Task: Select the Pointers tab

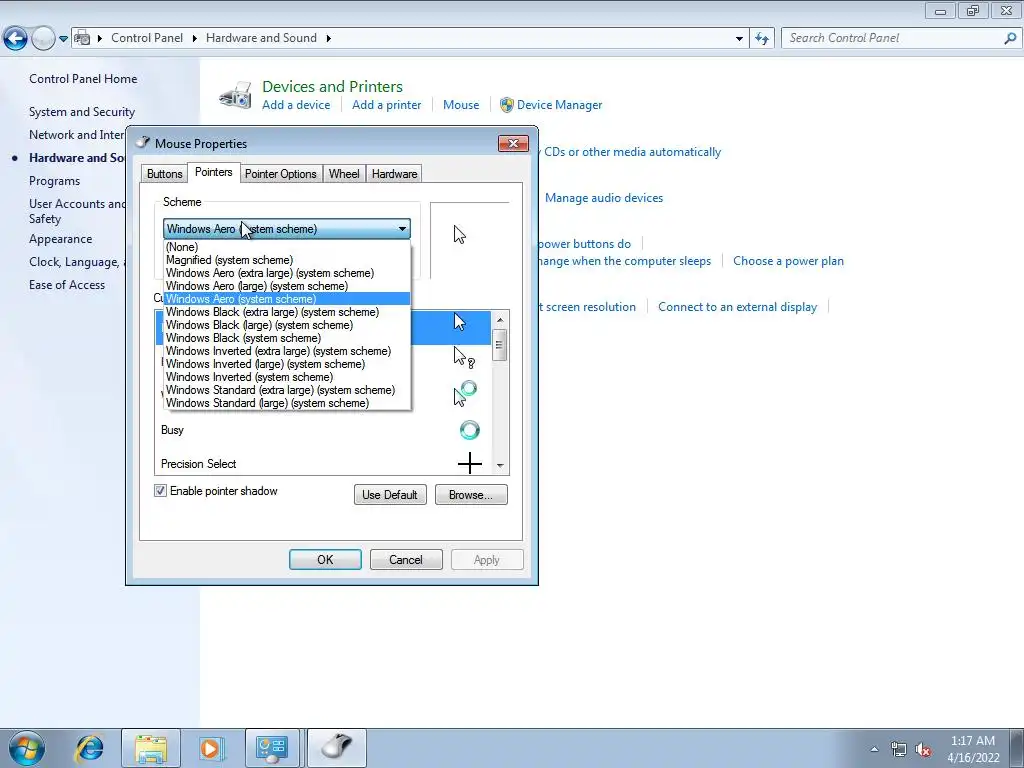Action: (214, 172)
